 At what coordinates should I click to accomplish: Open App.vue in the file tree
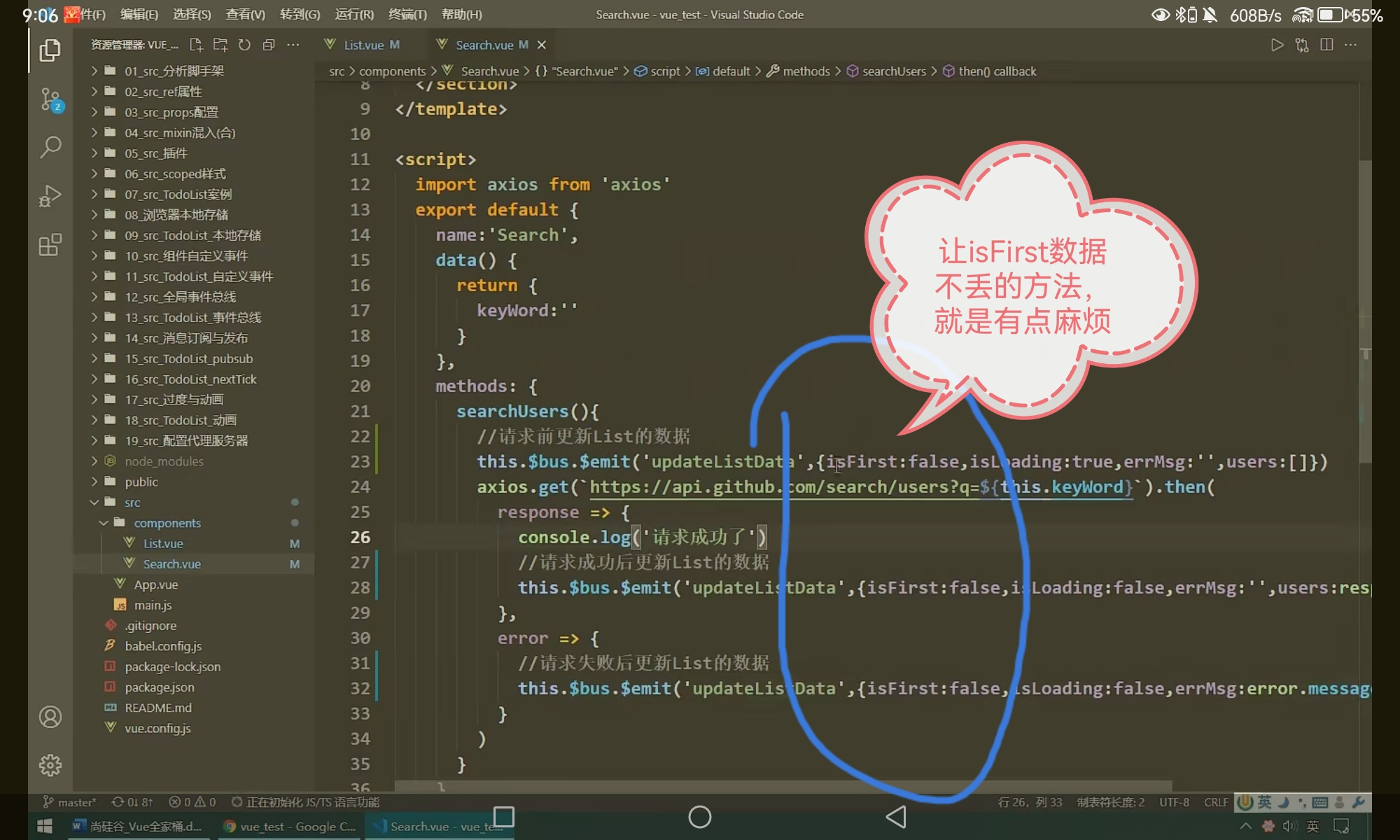[155, 584]
